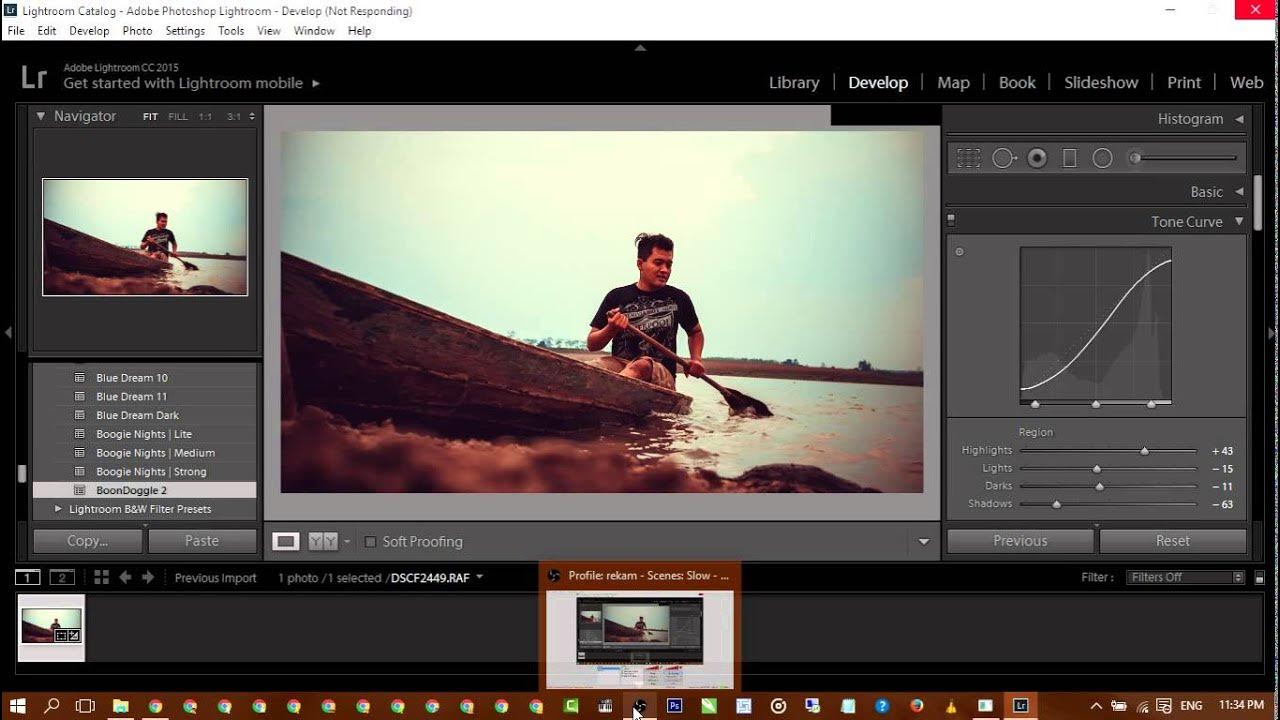This screenshot has height=720, width=1280.
Task: Open Photoshop from taskbar
Action: (674, 706)
